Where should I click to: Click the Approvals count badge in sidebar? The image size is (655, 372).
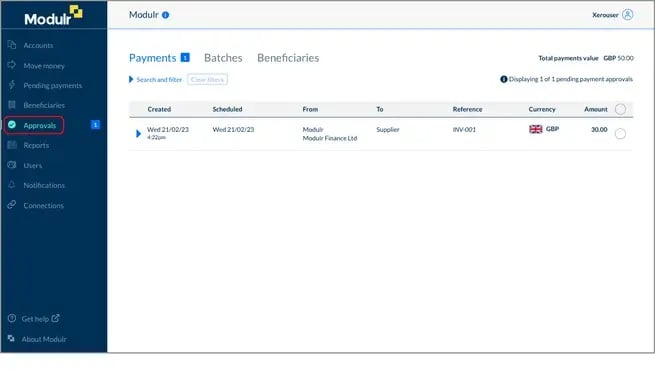[x=95, y=124]
